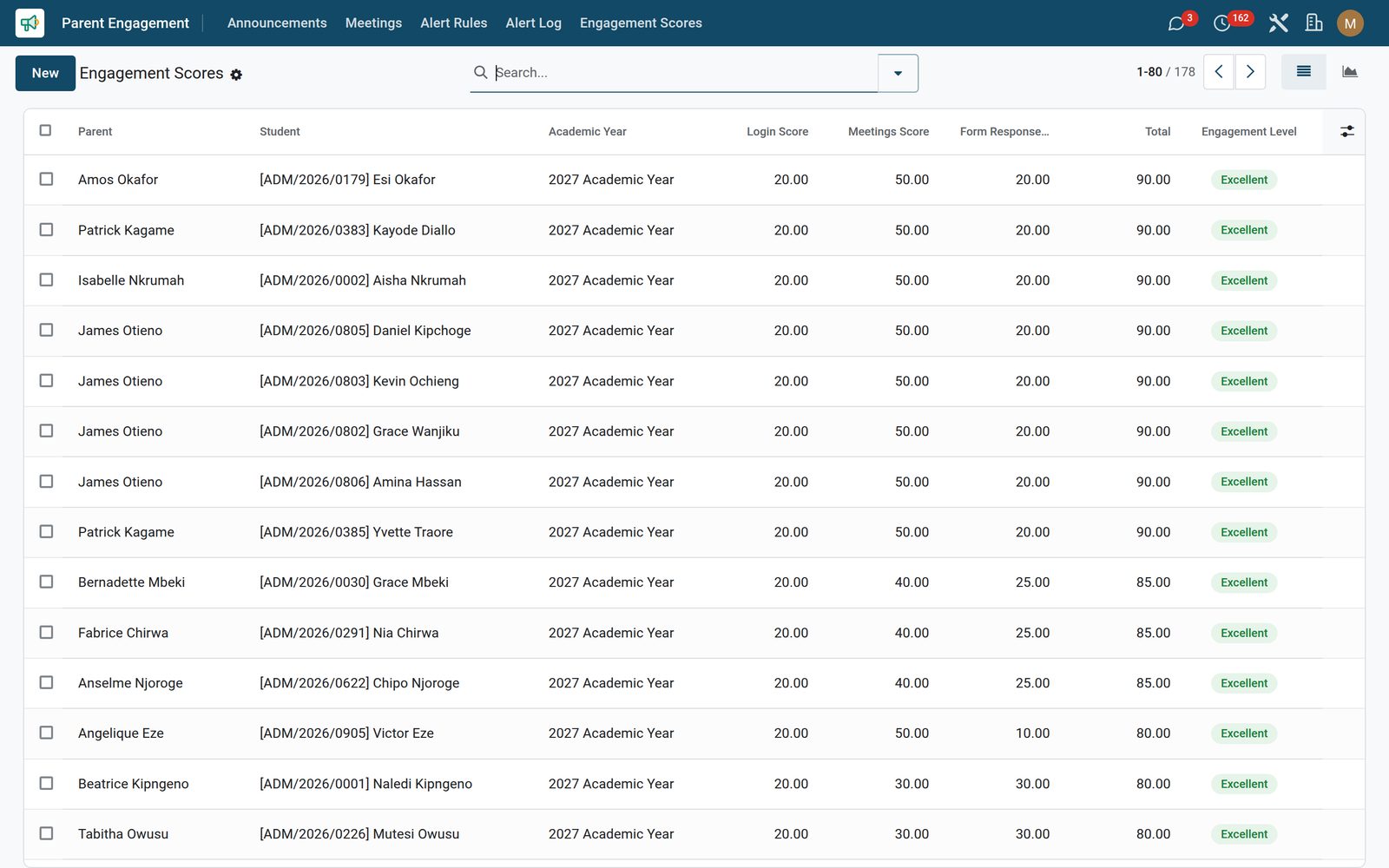
Task: Open the activities clock icon
Action: 1221,23
